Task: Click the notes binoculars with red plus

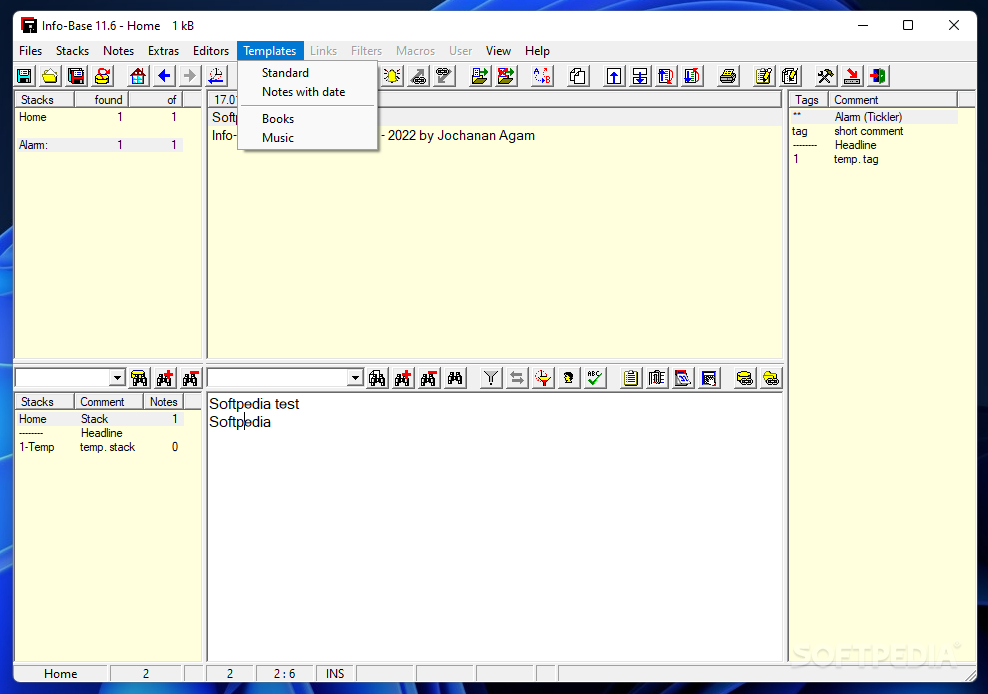Action: pyautogui.click(x=403, y=378)
